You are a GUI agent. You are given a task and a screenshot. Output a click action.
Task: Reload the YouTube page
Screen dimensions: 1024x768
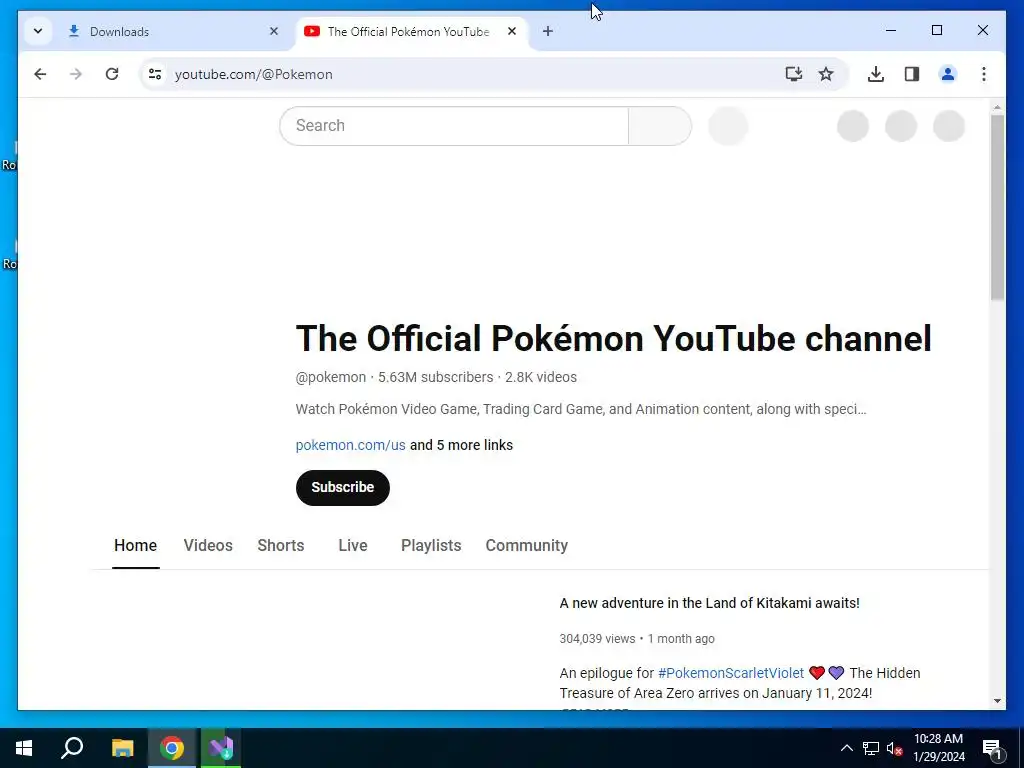pos(112,74)
